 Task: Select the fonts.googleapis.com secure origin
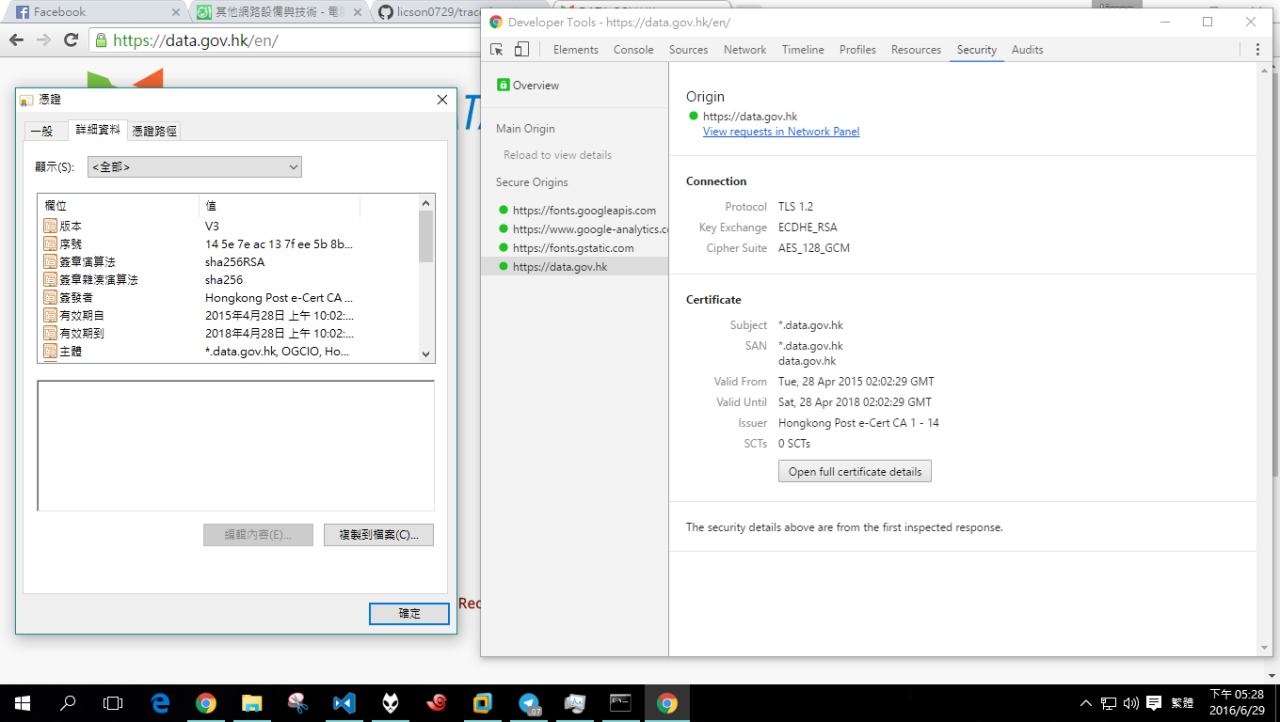tap(584, 210)
